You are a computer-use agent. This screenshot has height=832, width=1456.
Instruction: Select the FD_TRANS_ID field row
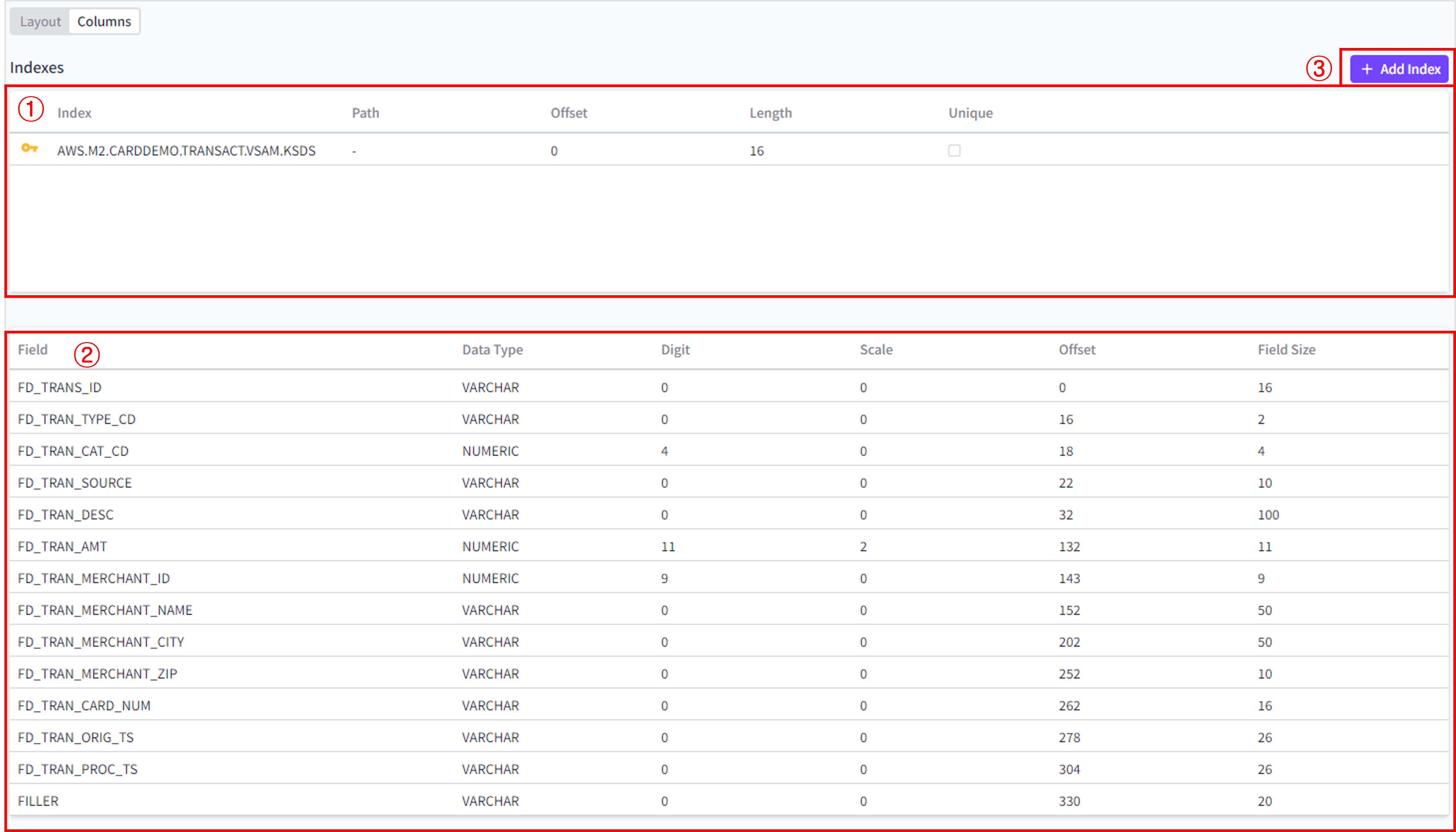pyautogui.click(x=729, y=387)
